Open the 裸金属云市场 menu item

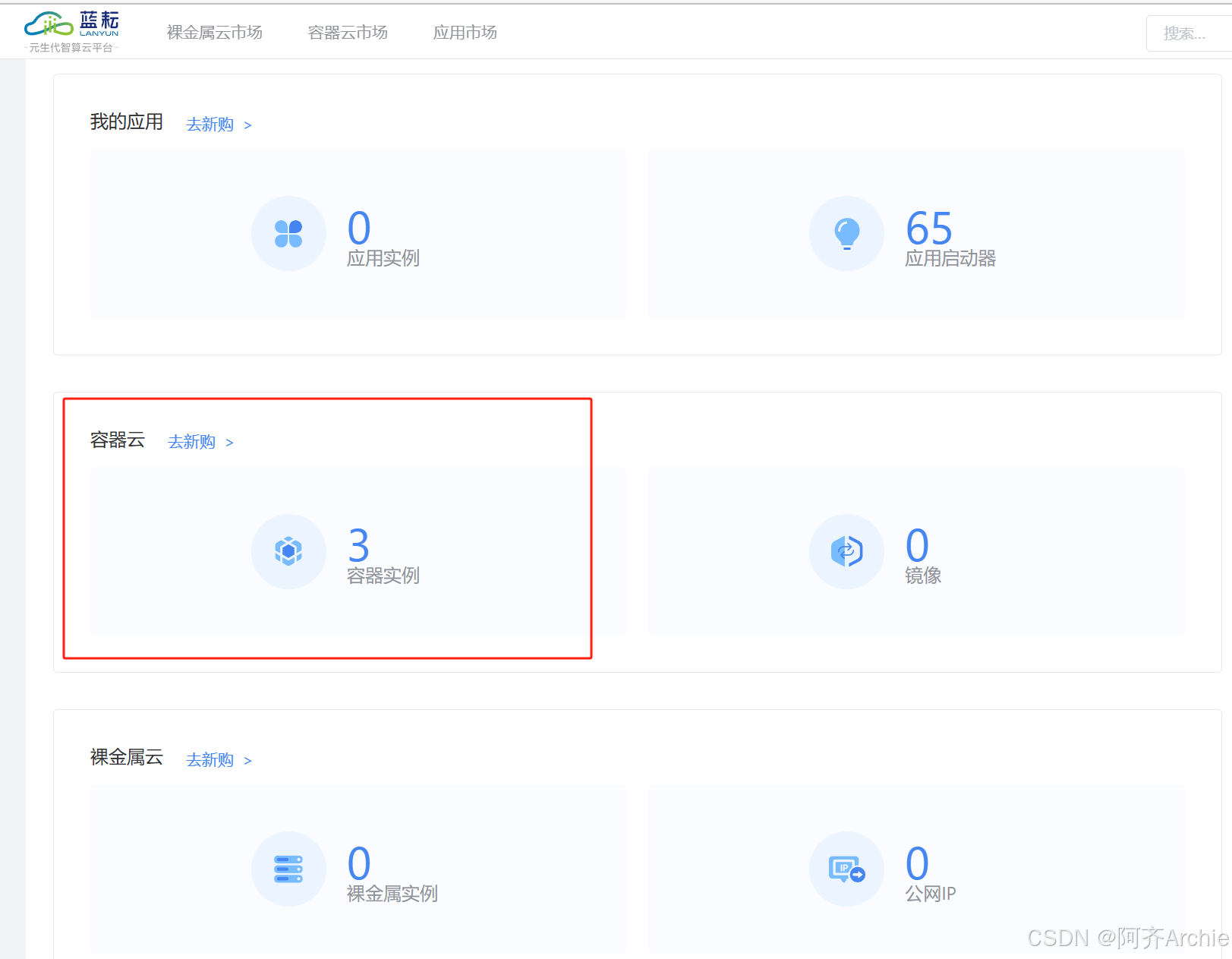pyautogui.click(x=214, y=33)
